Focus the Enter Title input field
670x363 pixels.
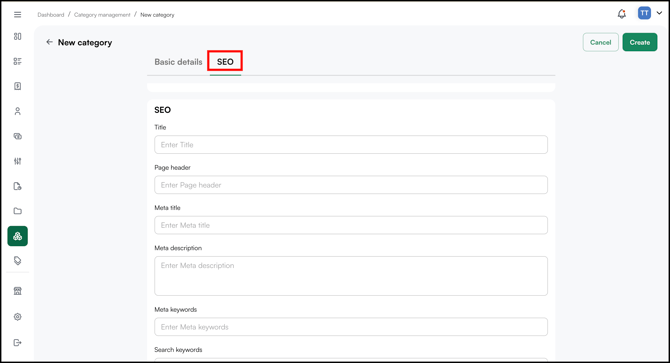tap(351, 145)
